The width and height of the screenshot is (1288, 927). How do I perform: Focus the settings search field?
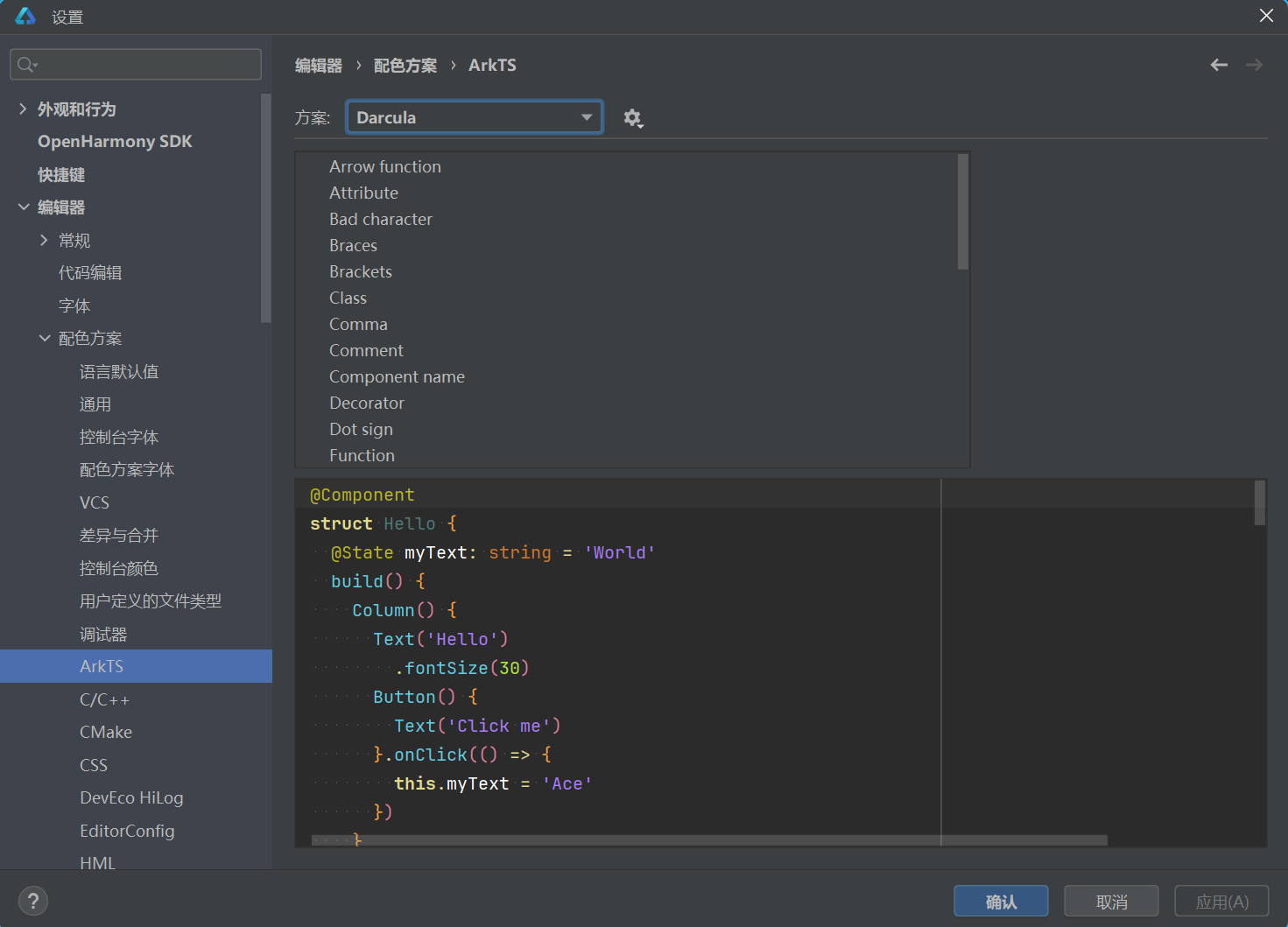(136, 64)
